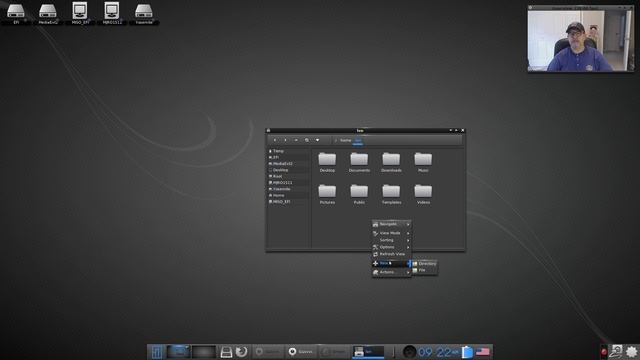Click the clock showing 09:22
The height and width of the screenshot is (360, 640).
pyautogui.click(x=438, y=352)
